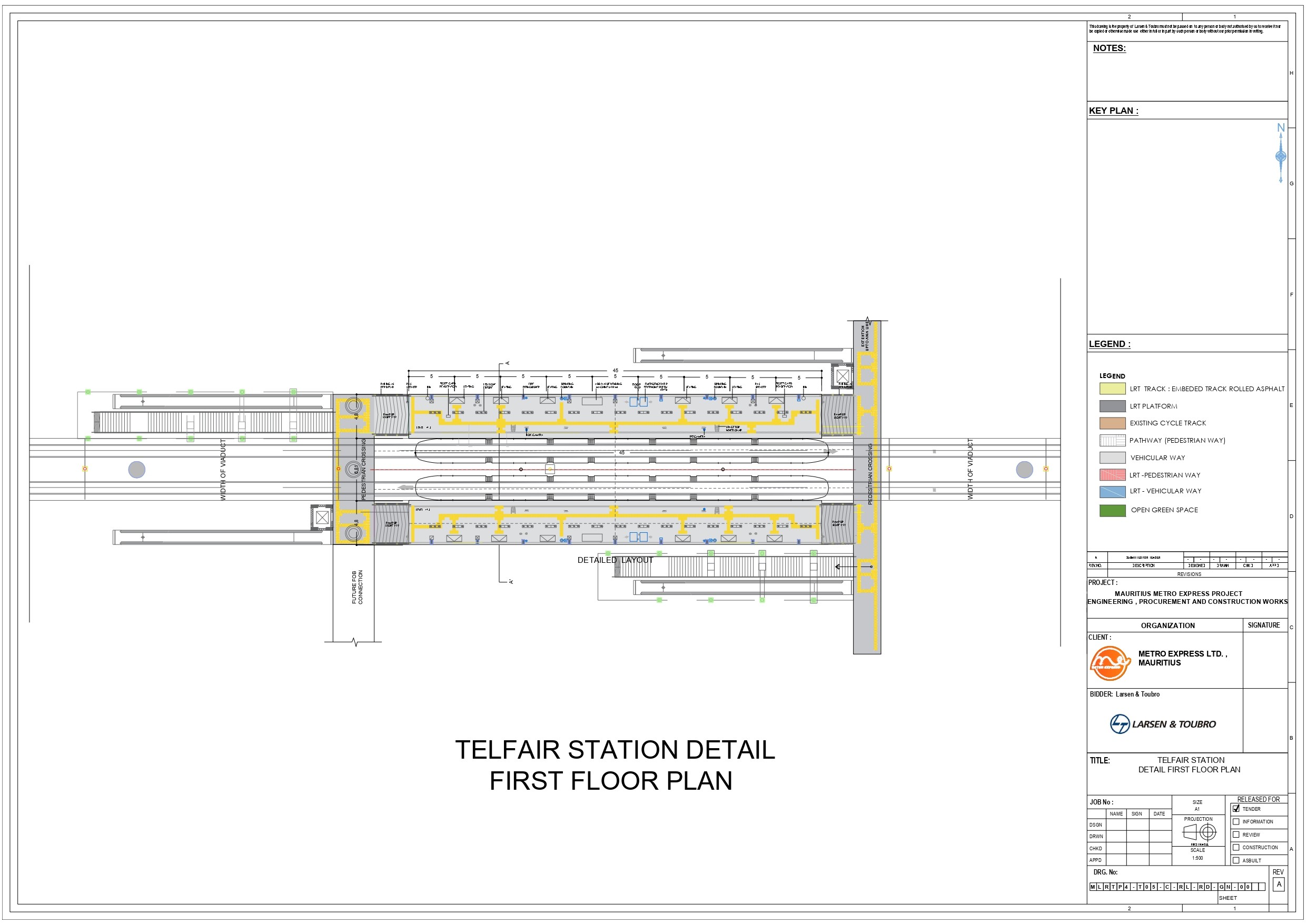The width and height of the screenshot is (1307, 924).
Task: Click the Metro Express orange logo
Action: pos(1109,663)
